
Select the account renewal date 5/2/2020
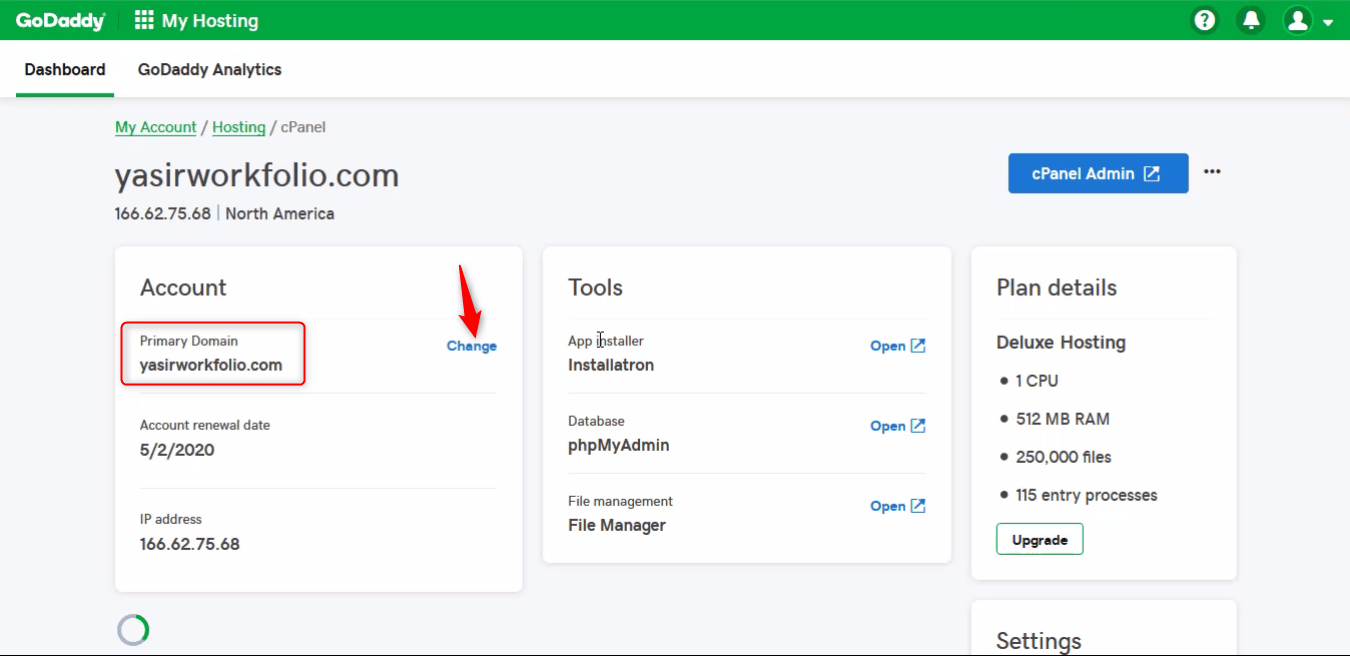(177, 450)
